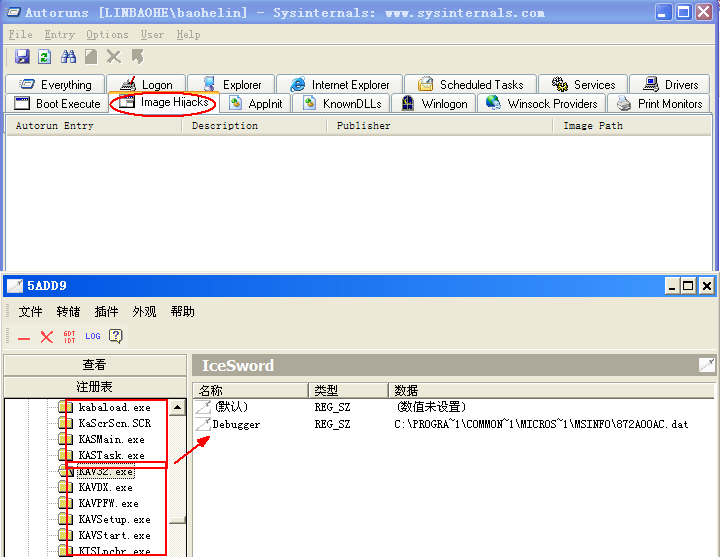This screenshot has height=557, width=720.
Task: Click the icon at right of IceSword header
Action: tap(707, 365)
